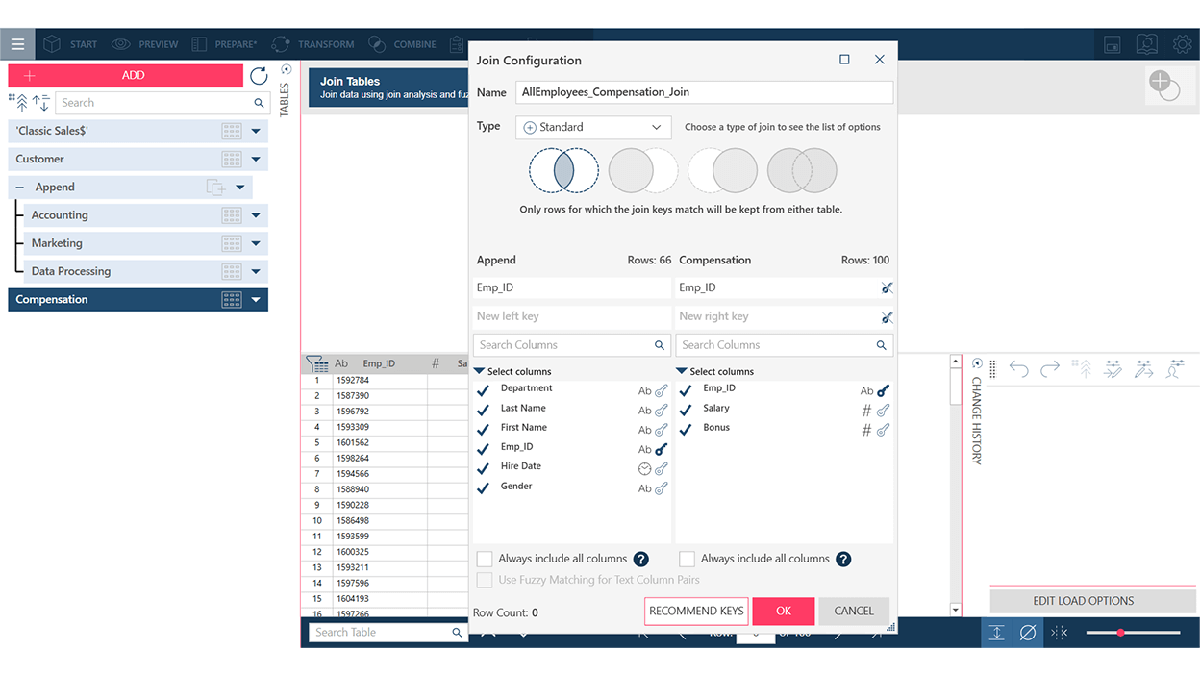Viewport: 1200px width, 675px height.
Task: Uncheck the Gender column checkbox
Action: click(x=484, y=487)
